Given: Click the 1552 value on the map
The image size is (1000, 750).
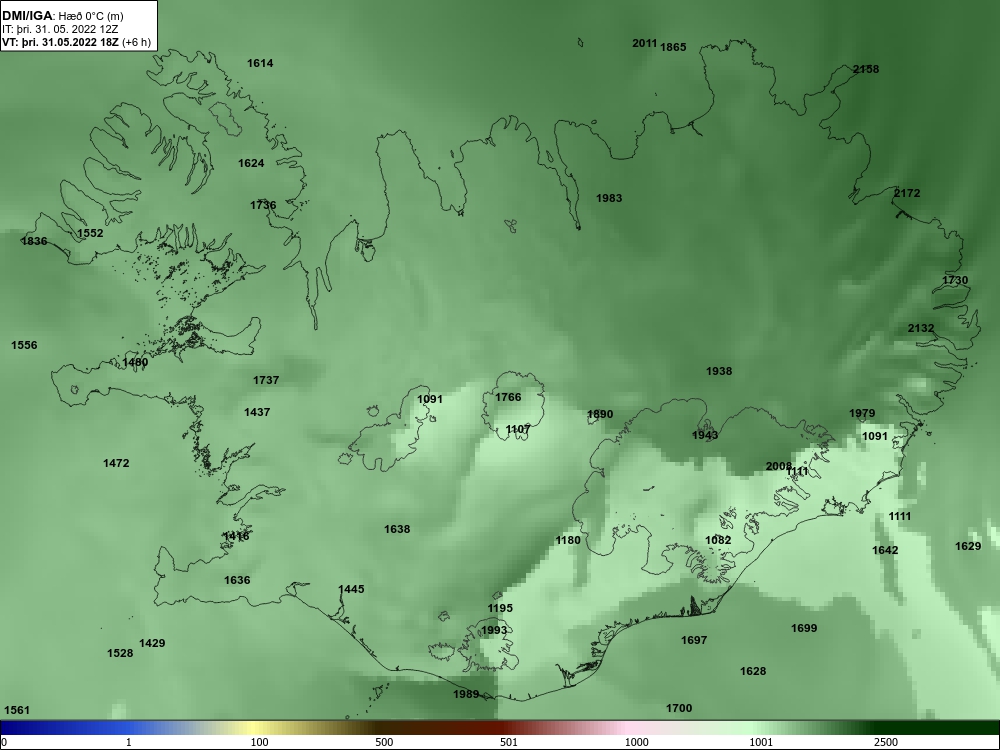Looking at the screenshot, I should (x=90, y=233).
